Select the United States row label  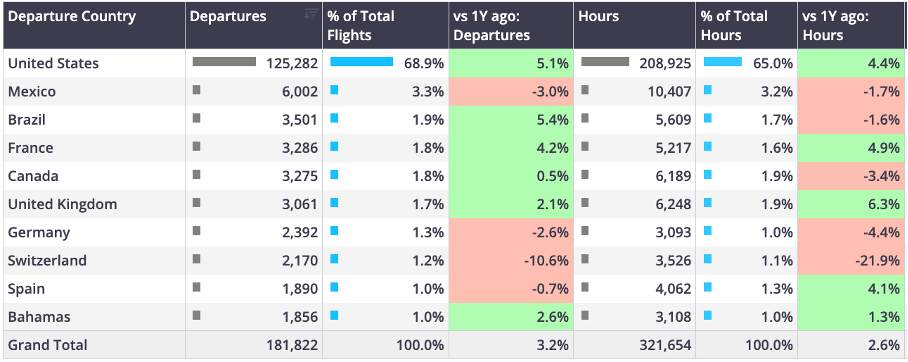(x=53, y=63)
